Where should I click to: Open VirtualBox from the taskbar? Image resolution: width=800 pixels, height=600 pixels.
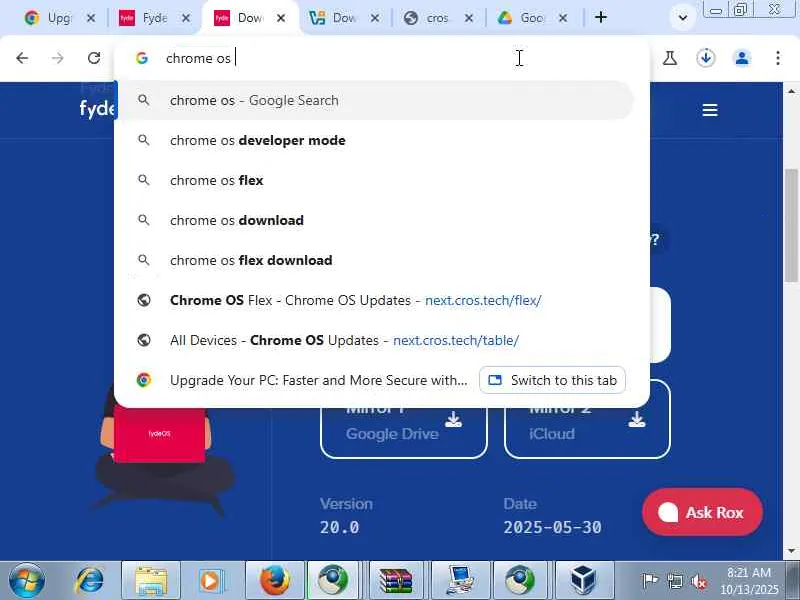pos(583,581)
